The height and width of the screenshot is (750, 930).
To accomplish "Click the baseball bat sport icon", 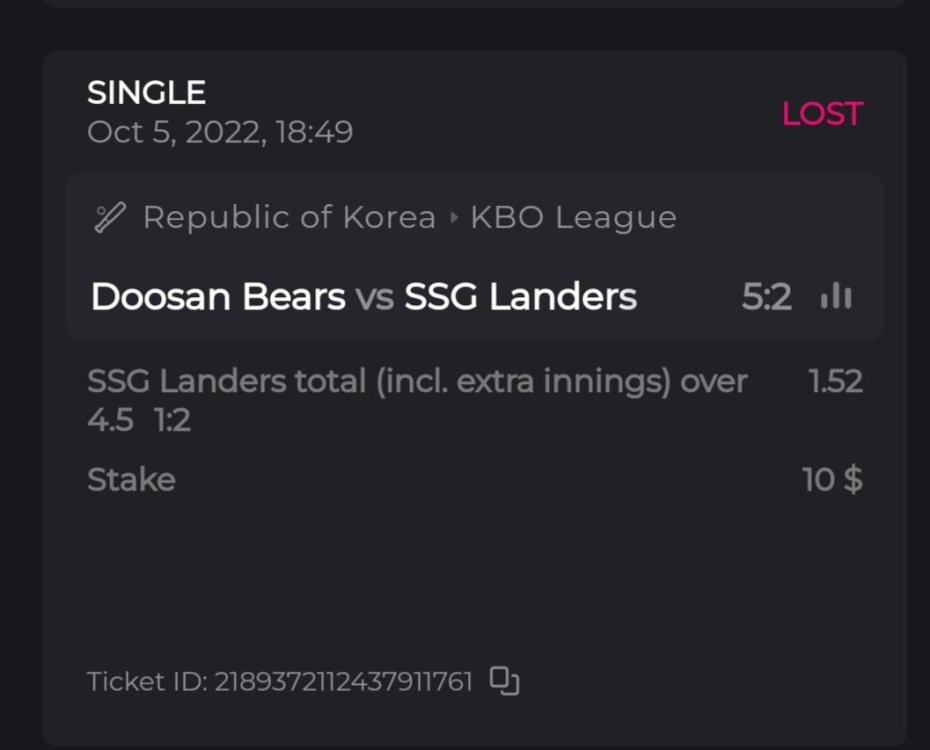I will (x=108, y=217).
